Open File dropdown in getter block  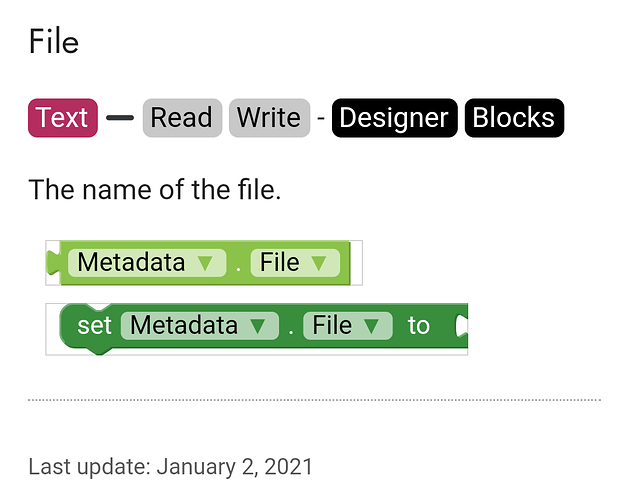pos(295,263)
